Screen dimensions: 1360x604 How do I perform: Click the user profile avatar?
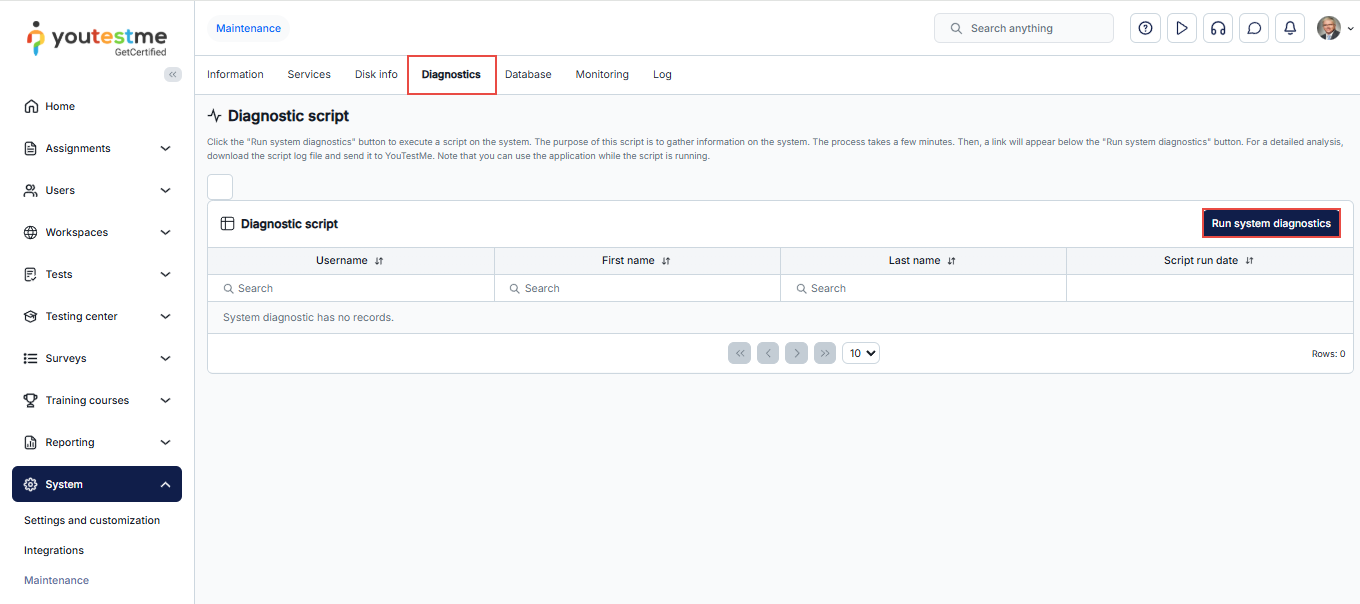tap(1329, 28)
